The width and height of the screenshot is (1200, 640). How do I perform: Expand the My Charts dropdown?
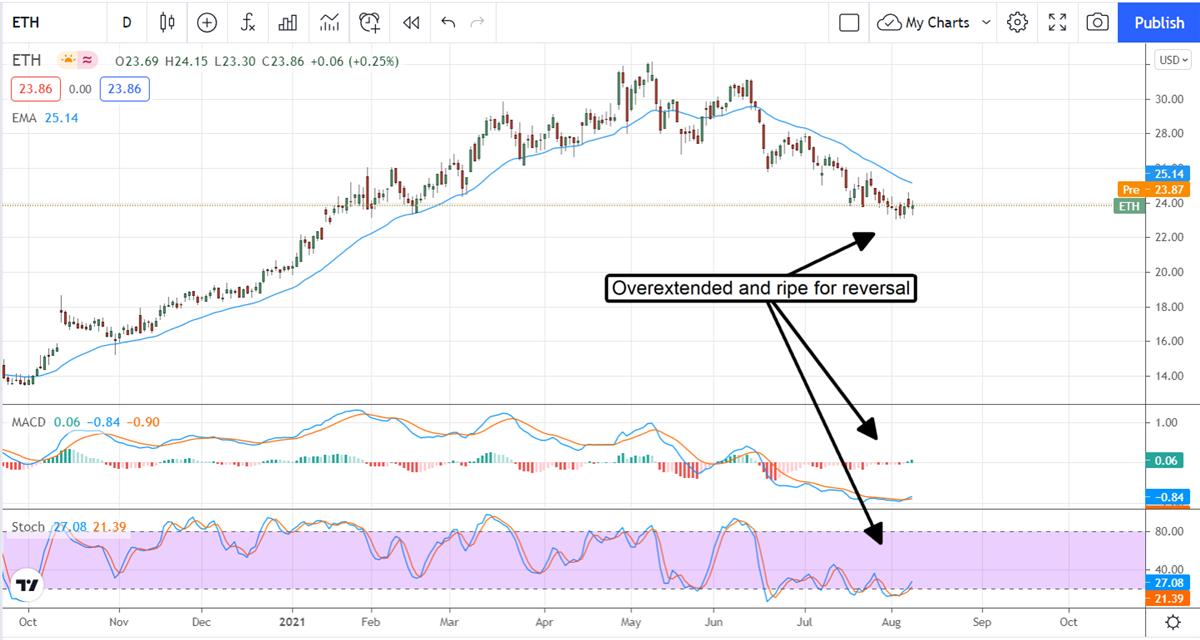[x=935, y=22]
